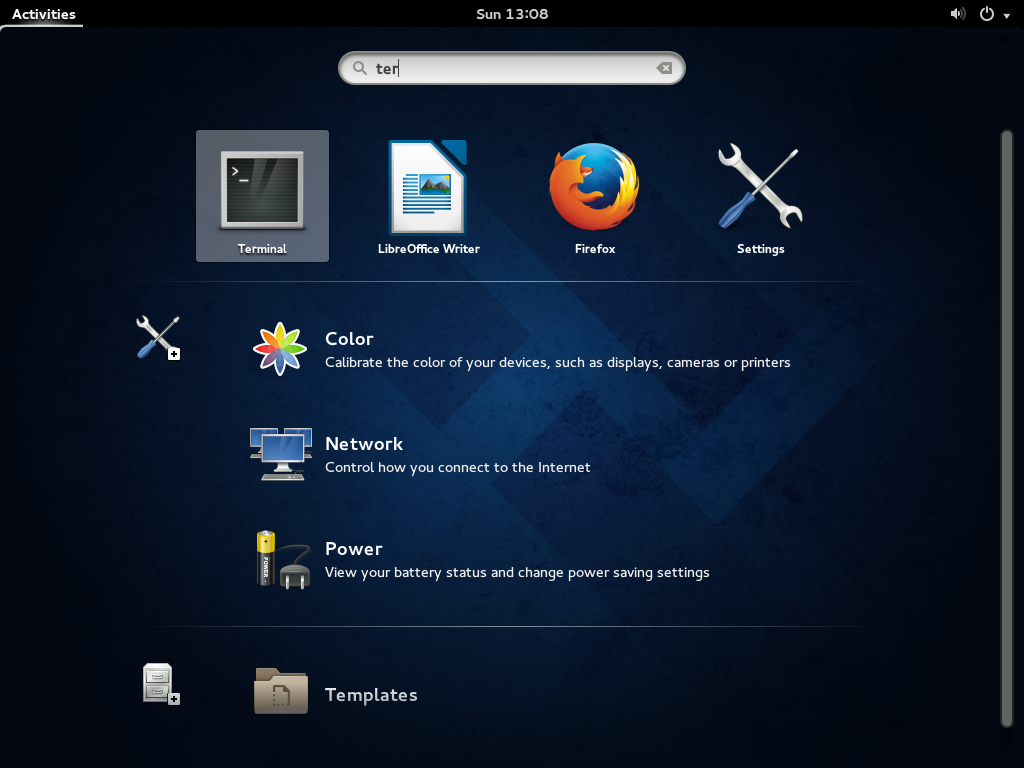Show more Settings search results icon

[x=158, y=338]
